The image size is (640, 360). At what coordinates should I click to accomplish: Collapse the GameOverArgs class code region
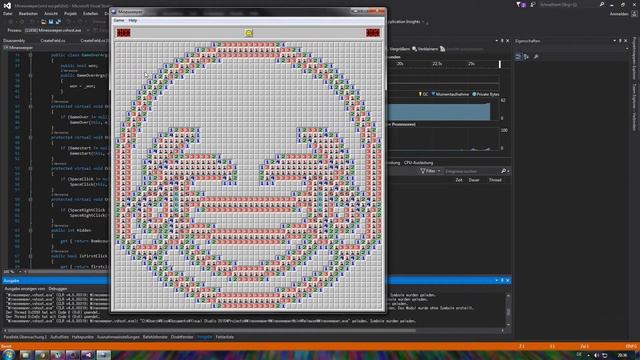(x=30, y=55)
